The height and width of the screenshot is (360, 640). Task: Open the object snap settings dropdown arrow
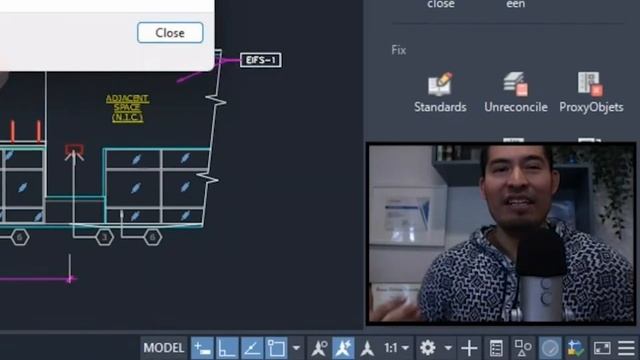[x=296, y=348]
